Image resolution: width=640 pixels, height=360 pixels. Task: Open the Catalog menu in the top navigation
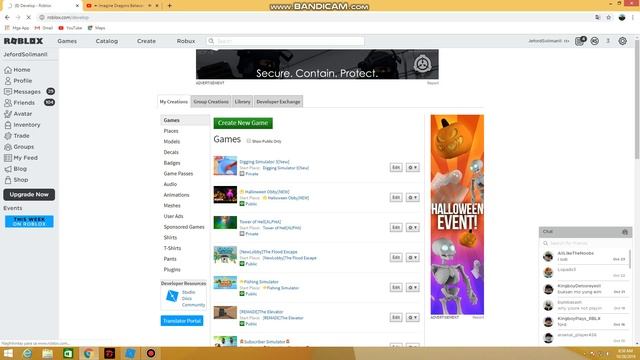pyautogui.click(x=107, y=41)
